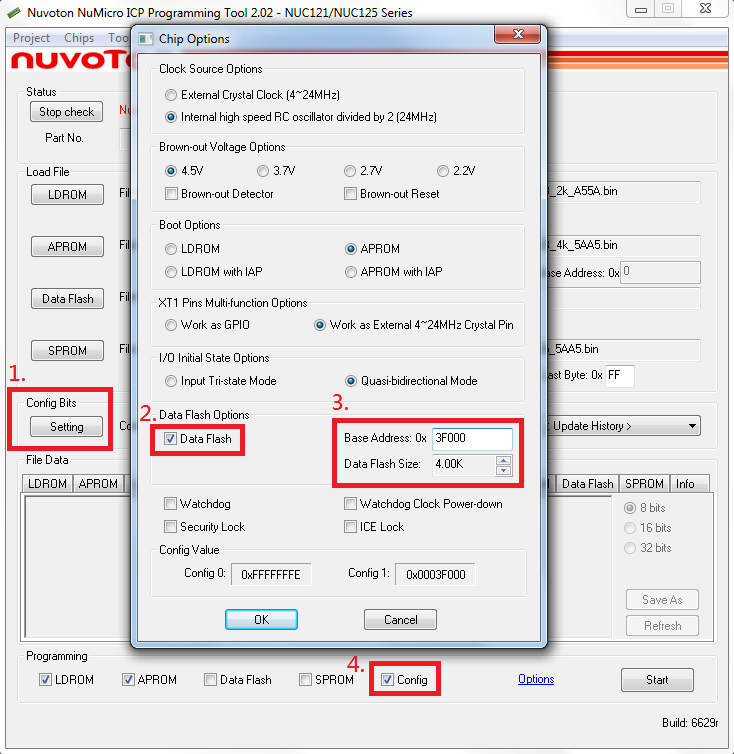Choose 4.5V brown-out voltage
This screenshot has width=734, height=754.
(x=171, y=171)
